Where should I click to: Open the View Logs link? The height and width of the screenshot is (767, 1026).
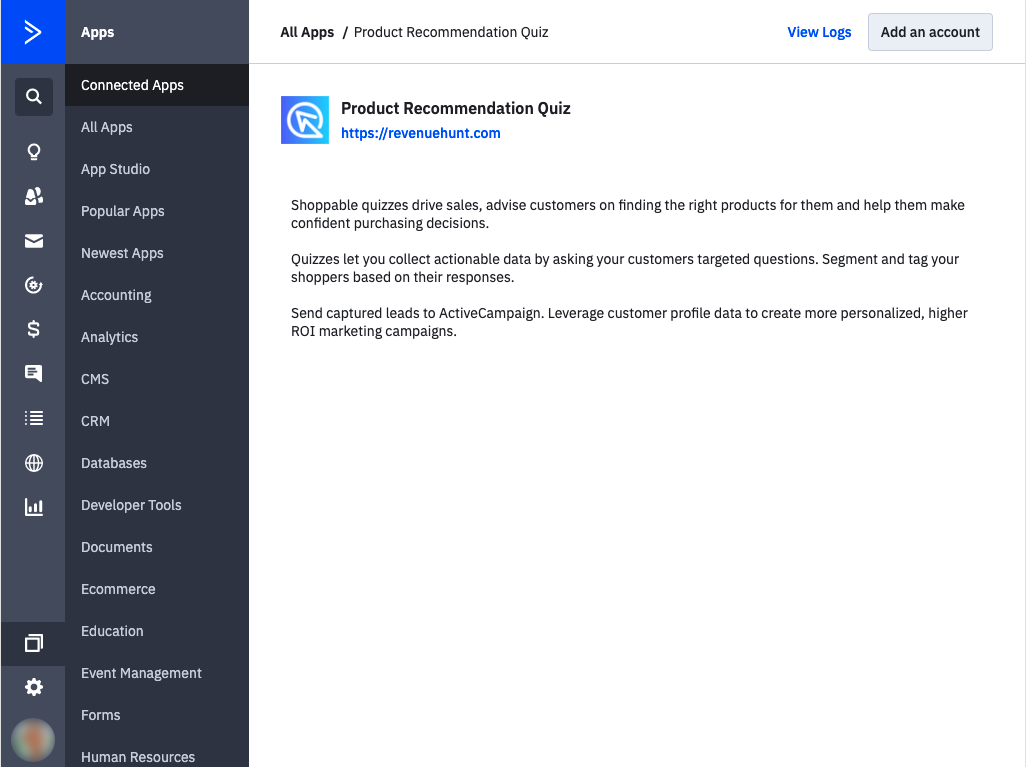(819, 32)
